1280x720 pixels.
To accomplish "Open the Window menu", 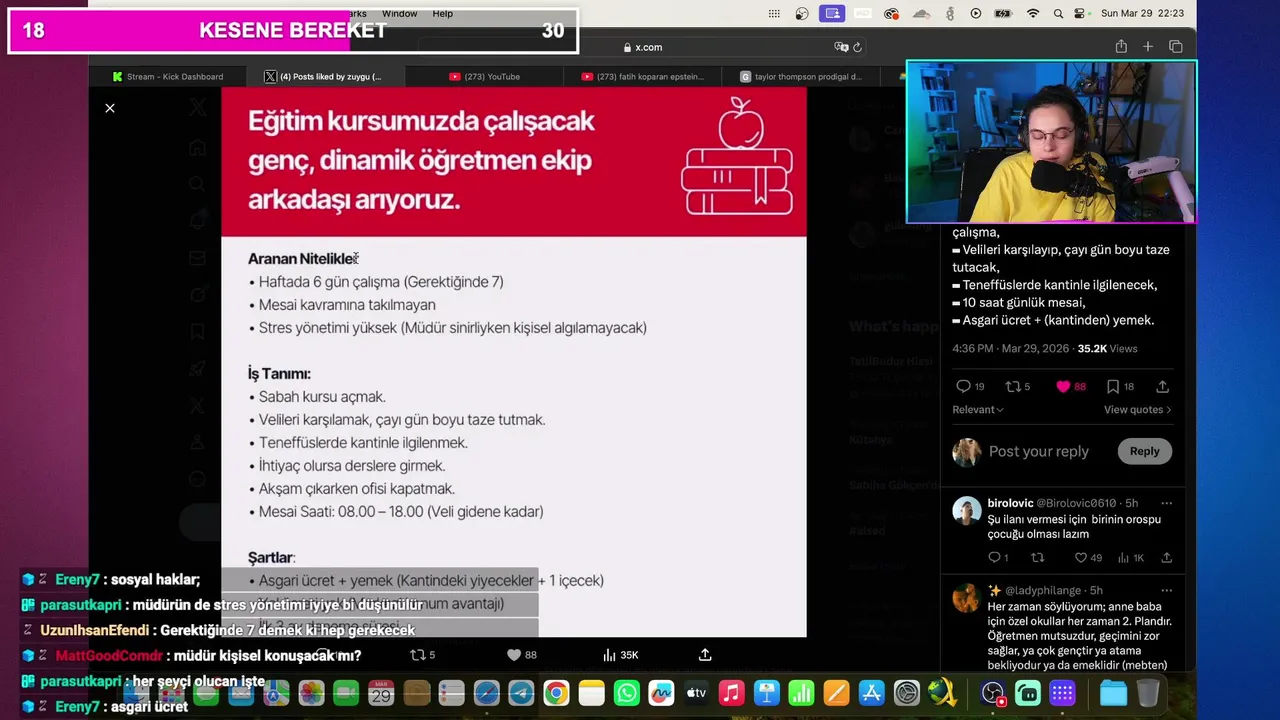I will coord(399,14).
